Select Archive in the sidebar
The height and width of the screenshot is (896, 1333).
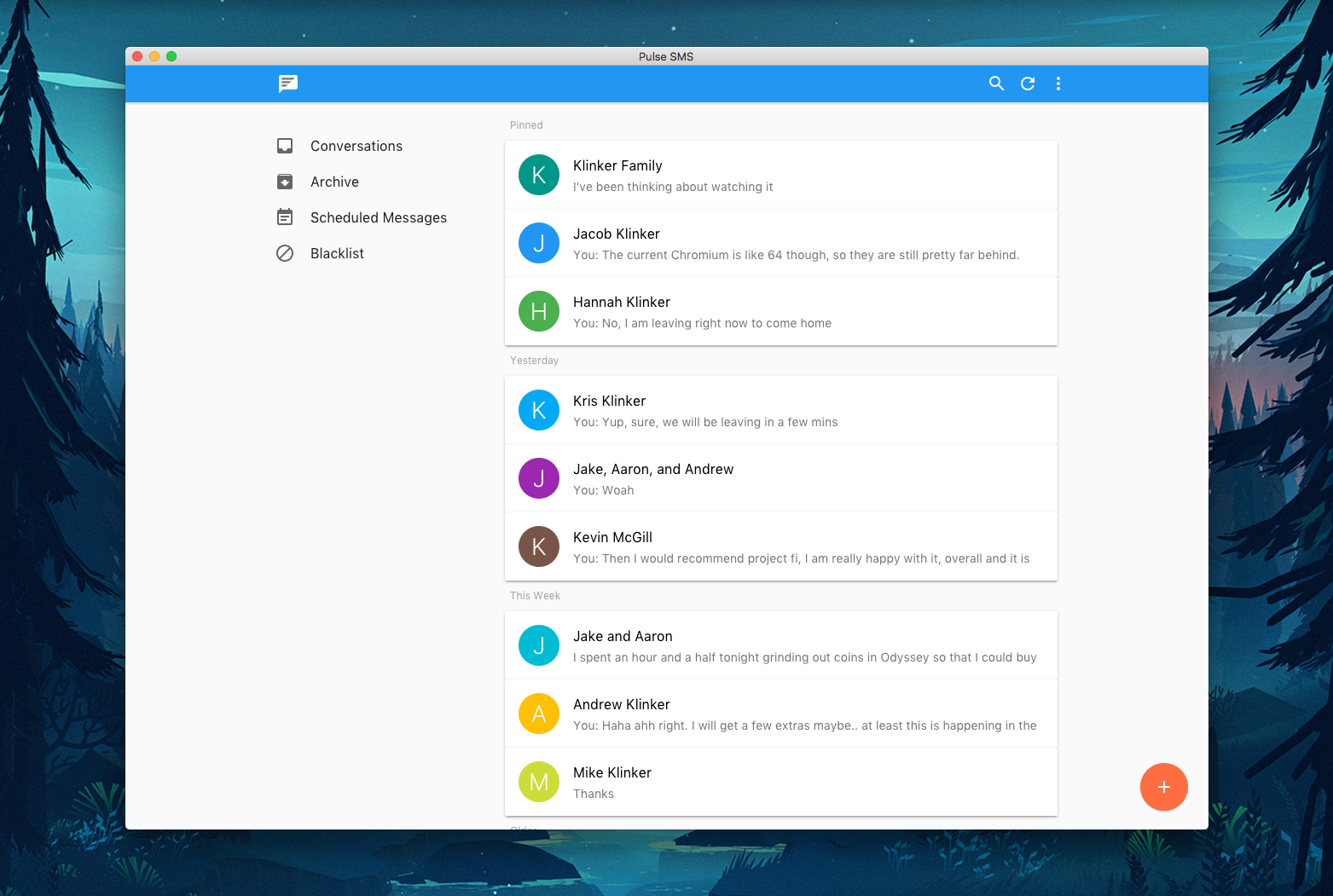click(x=334, y=182)
